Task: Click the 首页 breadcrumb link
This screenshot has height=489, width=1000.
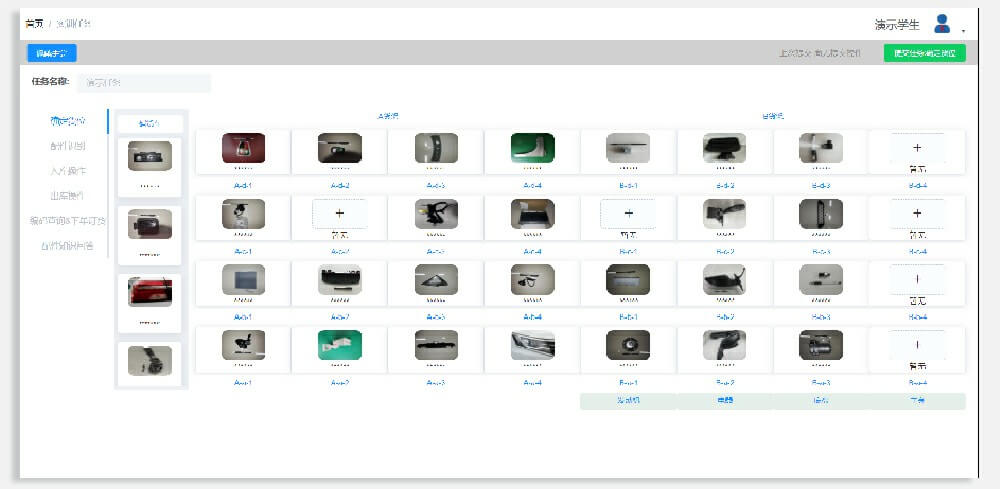Action: [x=34, y=23]
